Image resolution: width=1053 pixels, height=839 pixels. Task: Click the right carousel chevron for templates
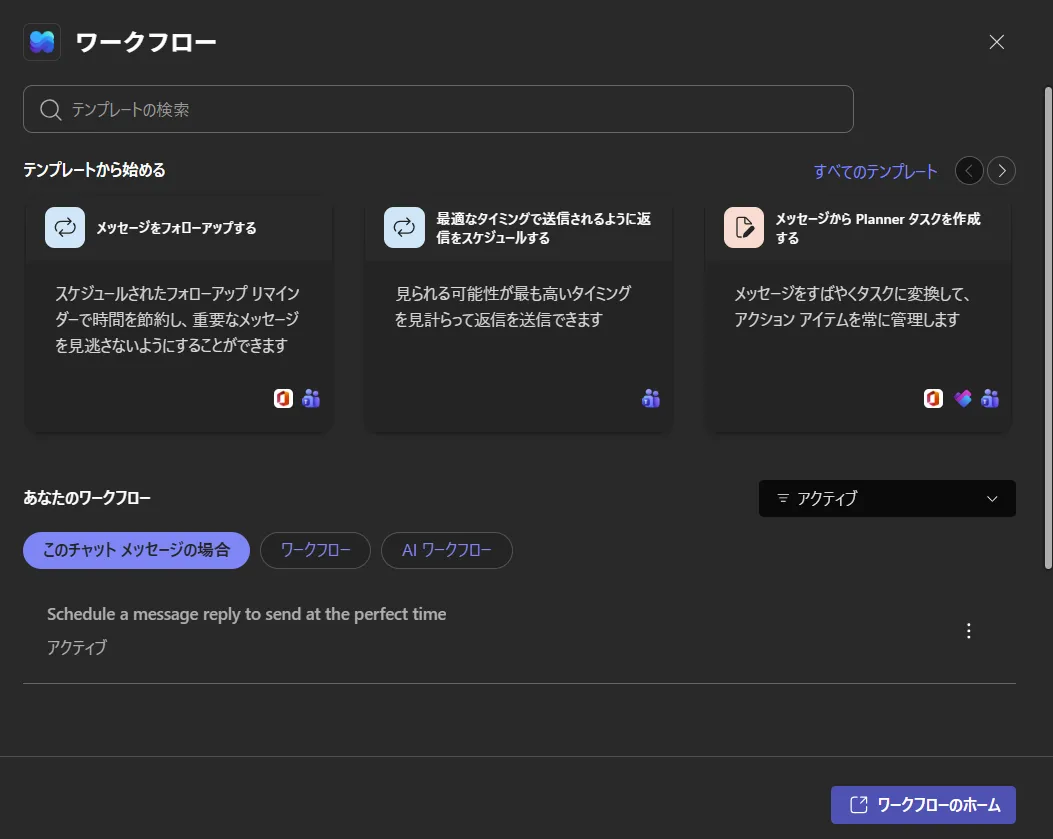coord(1001,170)
